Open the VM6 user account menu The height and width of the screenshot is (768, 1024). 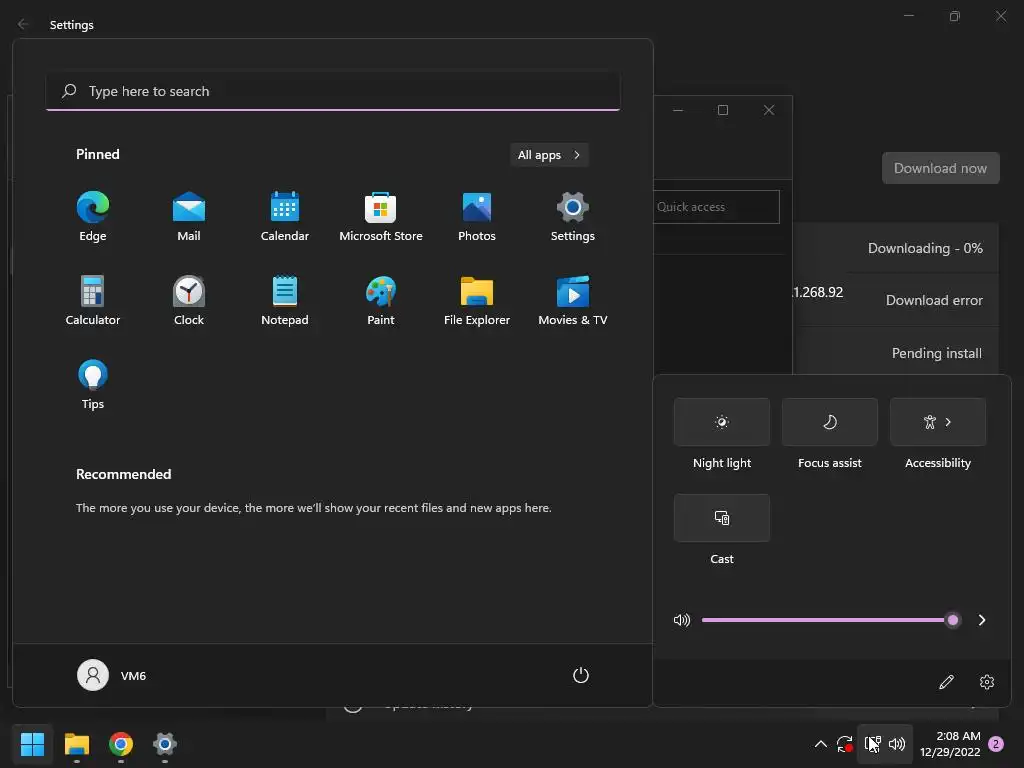(112, 675)
